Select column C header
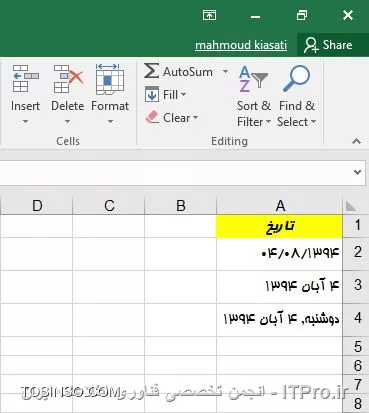Image resolution: width=369 pixels, height=413 pixels. click(x=109, y=206)
